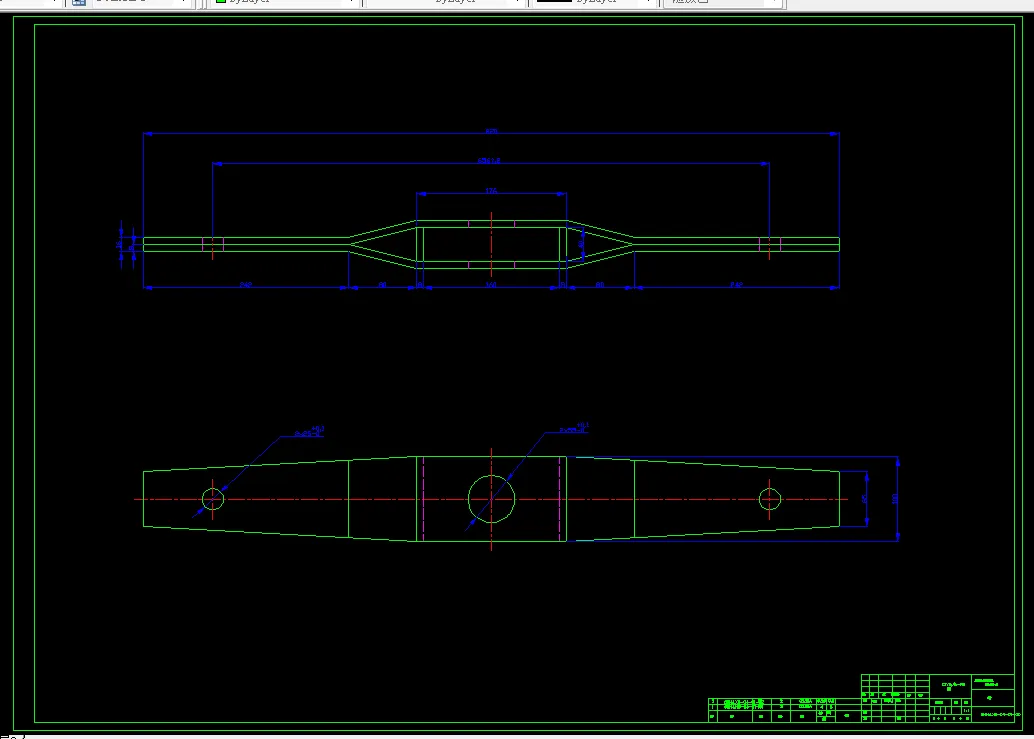Select the "60" end-width dimension beside plan view
This screenshot has width=1034, height=739.
pyautogui.click(x=864, y=499)
